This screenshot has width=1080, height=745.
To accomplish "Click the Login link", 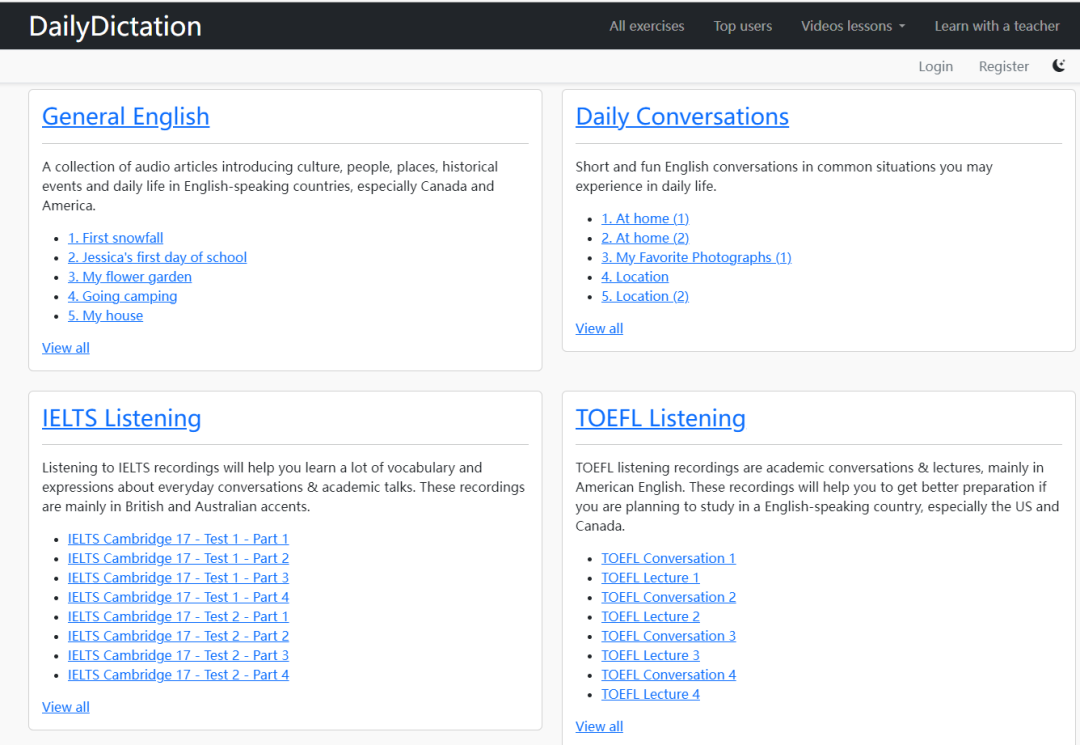I will [935, 66].
